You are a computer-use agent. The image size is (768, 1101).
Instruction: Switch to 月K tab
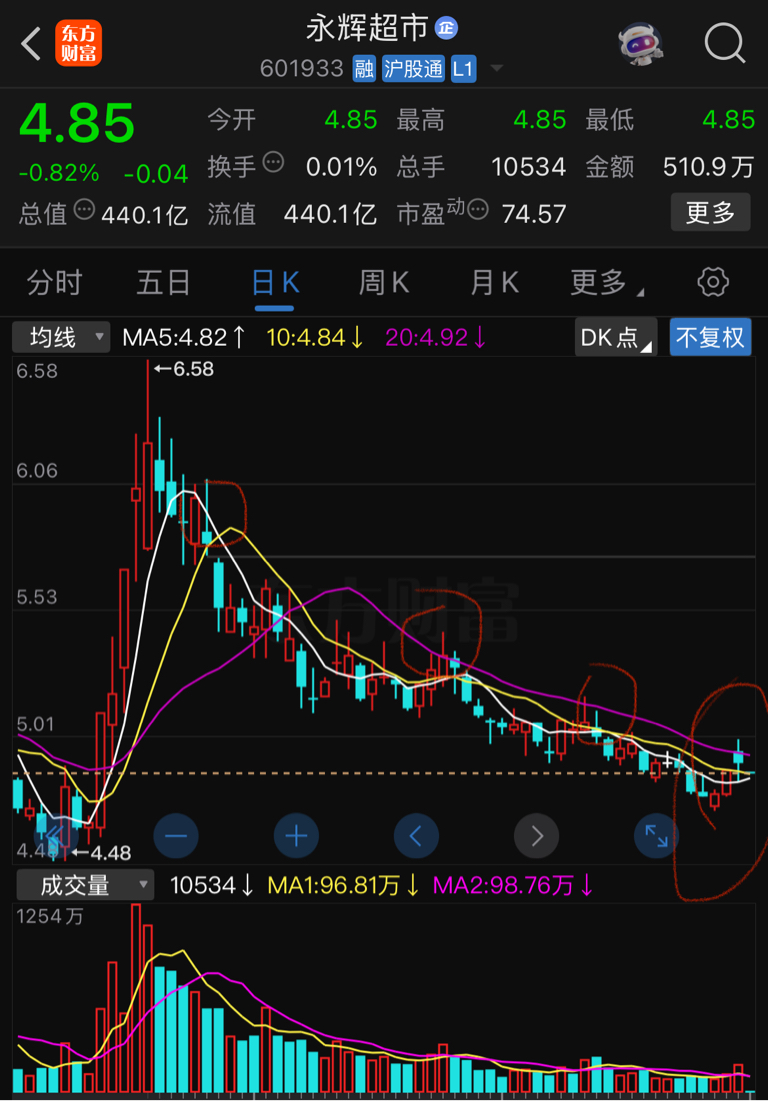pos(494,283)
